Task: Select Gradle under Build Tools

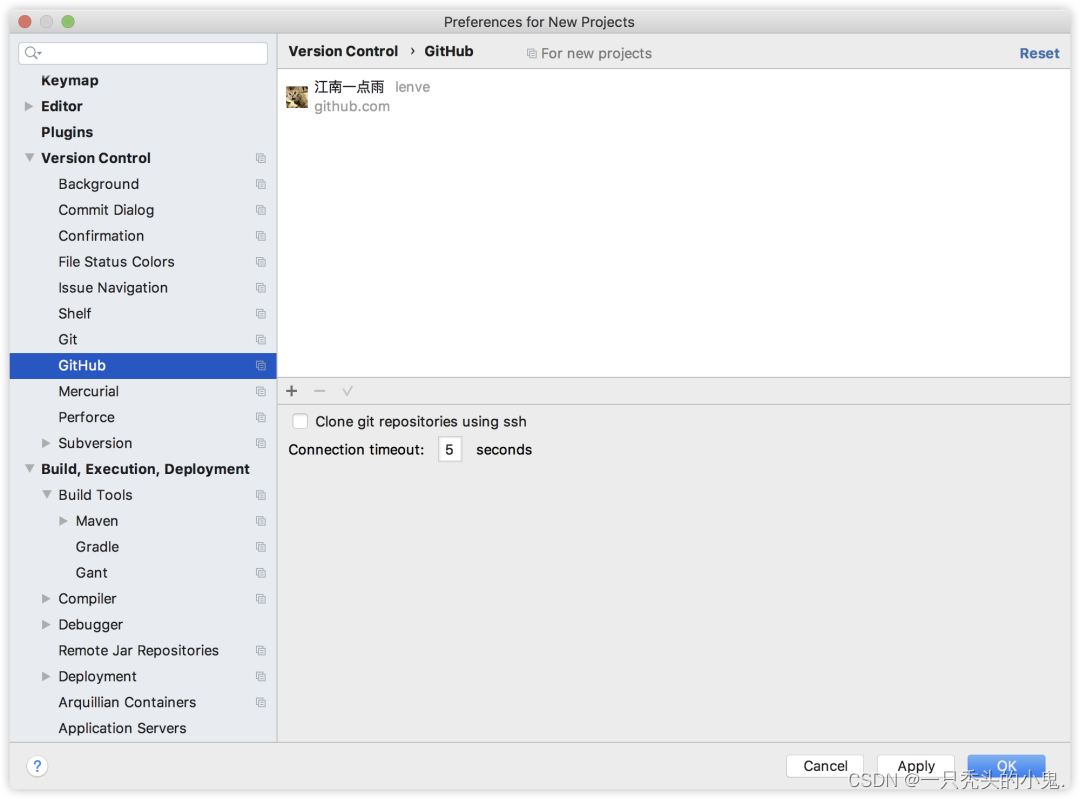Action: 97,547
